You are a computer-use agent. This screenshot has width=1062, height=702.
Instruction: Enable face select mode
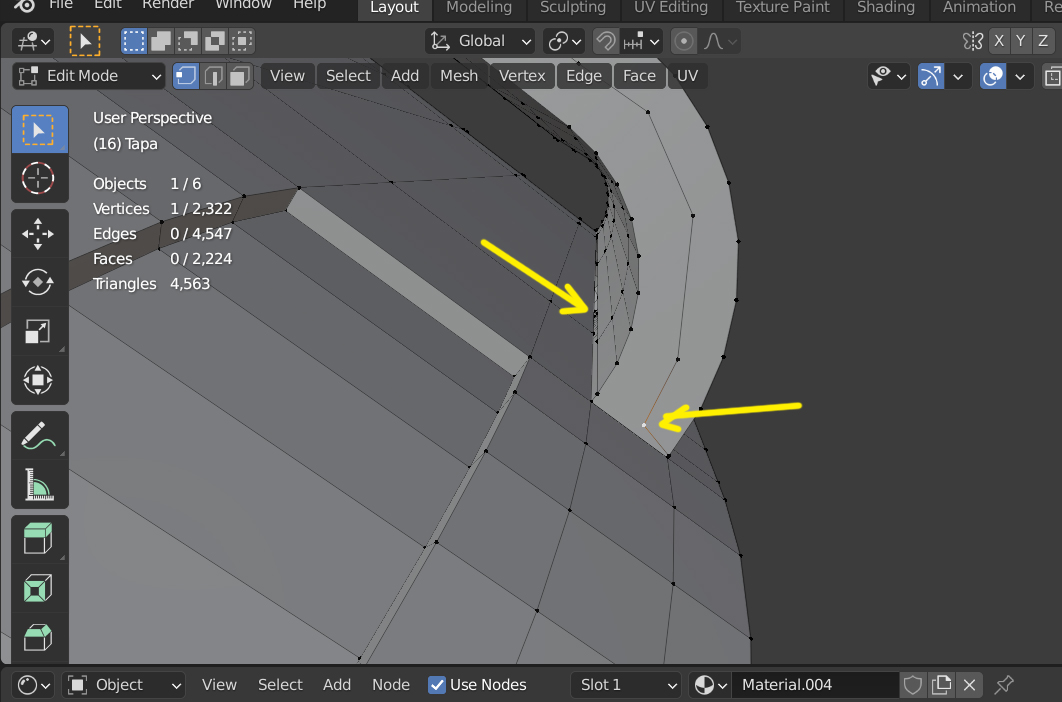point(240,76)
